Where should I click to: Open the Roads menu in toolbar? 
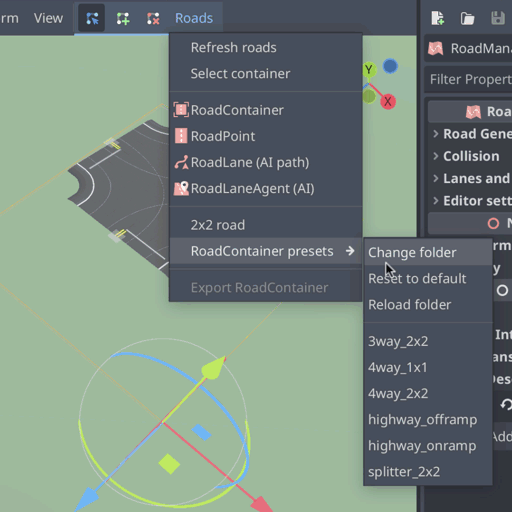pos(194,18)
